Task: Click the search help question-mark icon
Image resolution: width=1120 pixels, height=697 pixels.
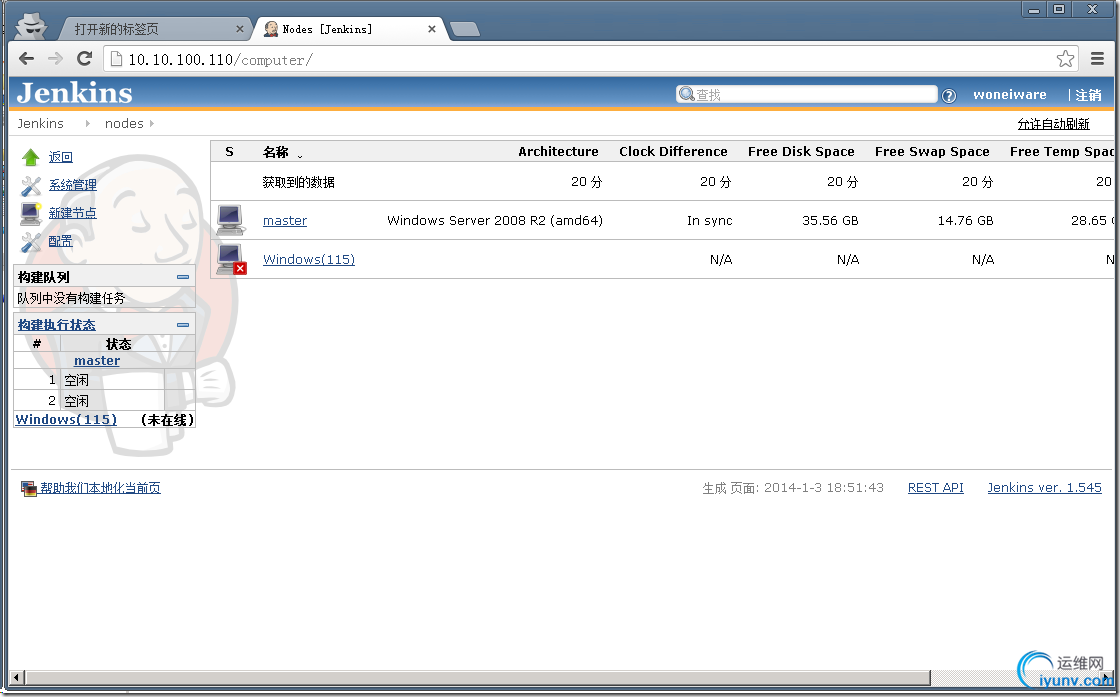Action: tap(949, 96)
